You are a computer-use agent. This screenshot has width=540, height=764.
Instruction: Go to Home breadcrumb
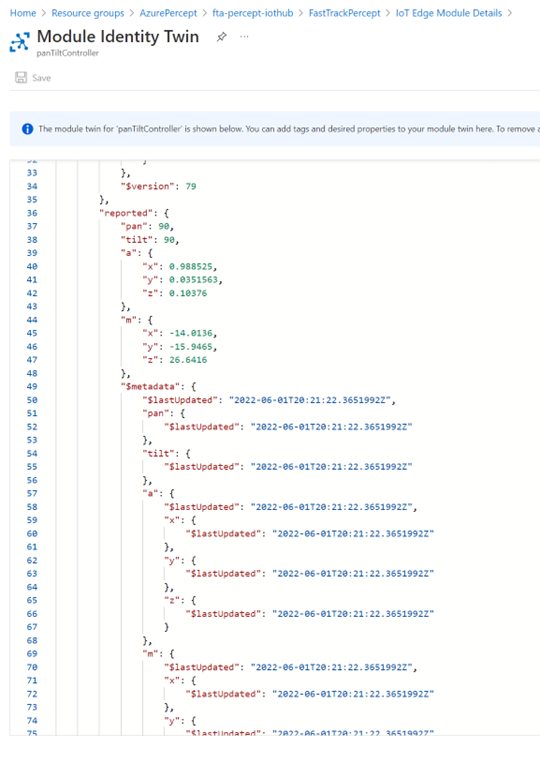(x=23, y=13)
